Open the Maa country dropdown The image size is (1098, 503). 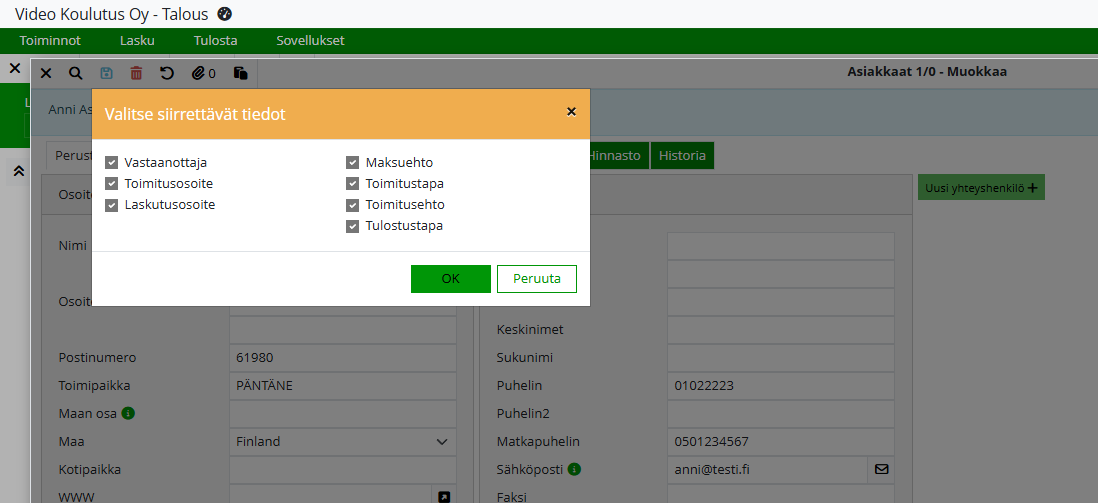point(342,441)
